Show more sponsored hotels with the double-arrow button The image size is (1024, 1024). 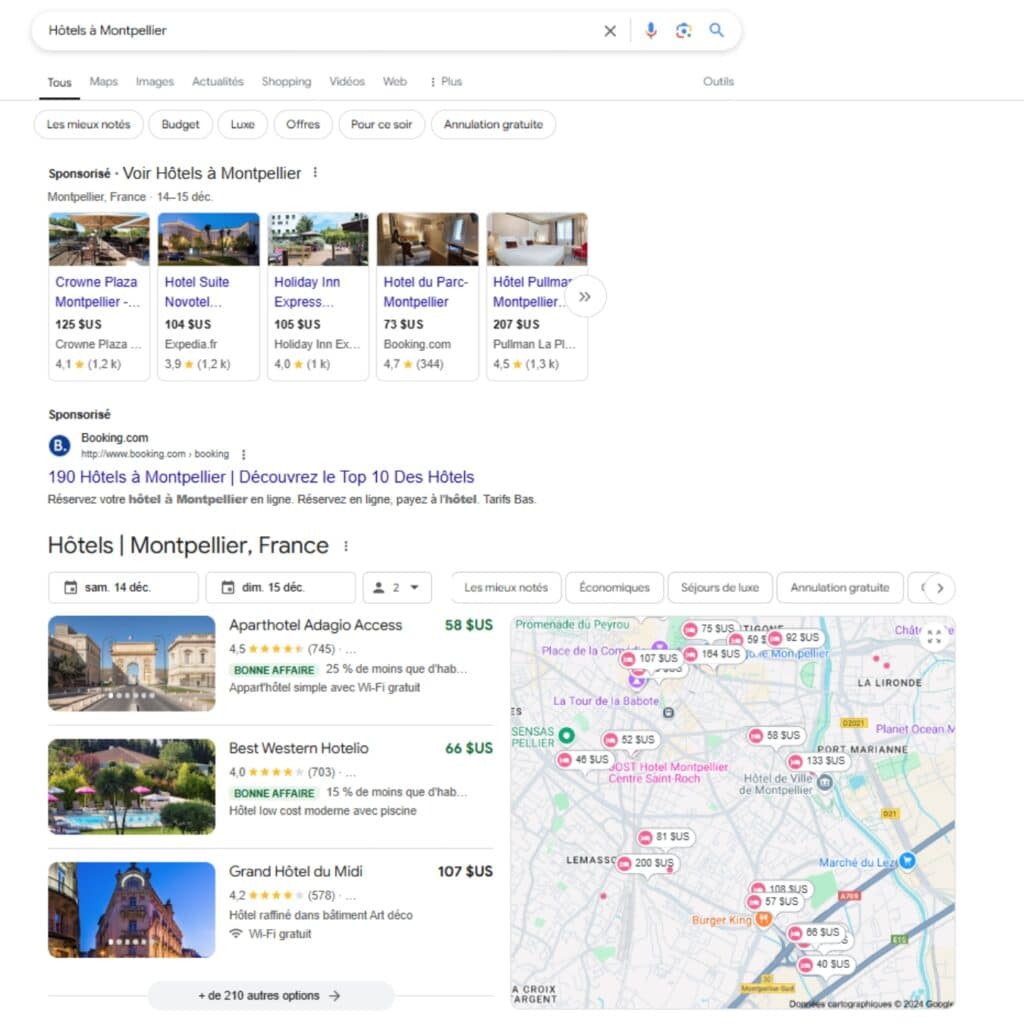point(584,296)
